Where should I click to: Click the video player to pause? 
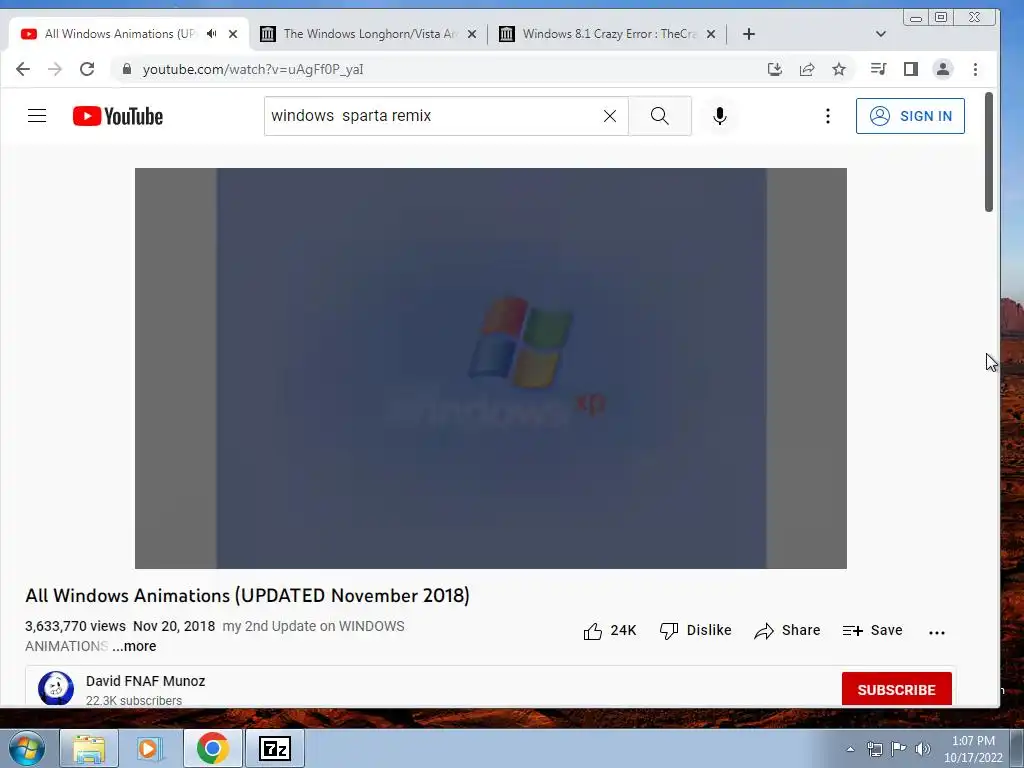click(490, 368)
